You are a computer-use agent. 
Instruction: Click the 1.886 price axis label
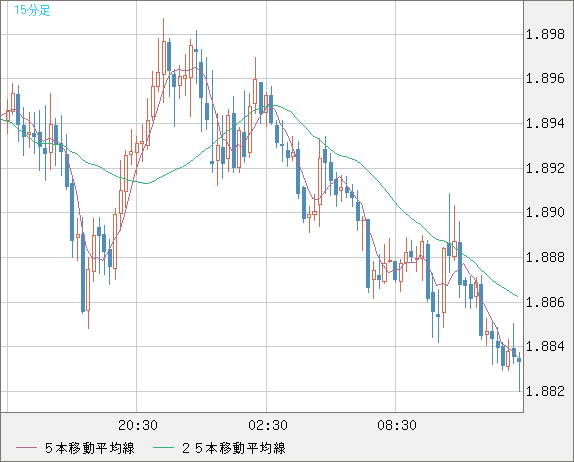(545, 302)
